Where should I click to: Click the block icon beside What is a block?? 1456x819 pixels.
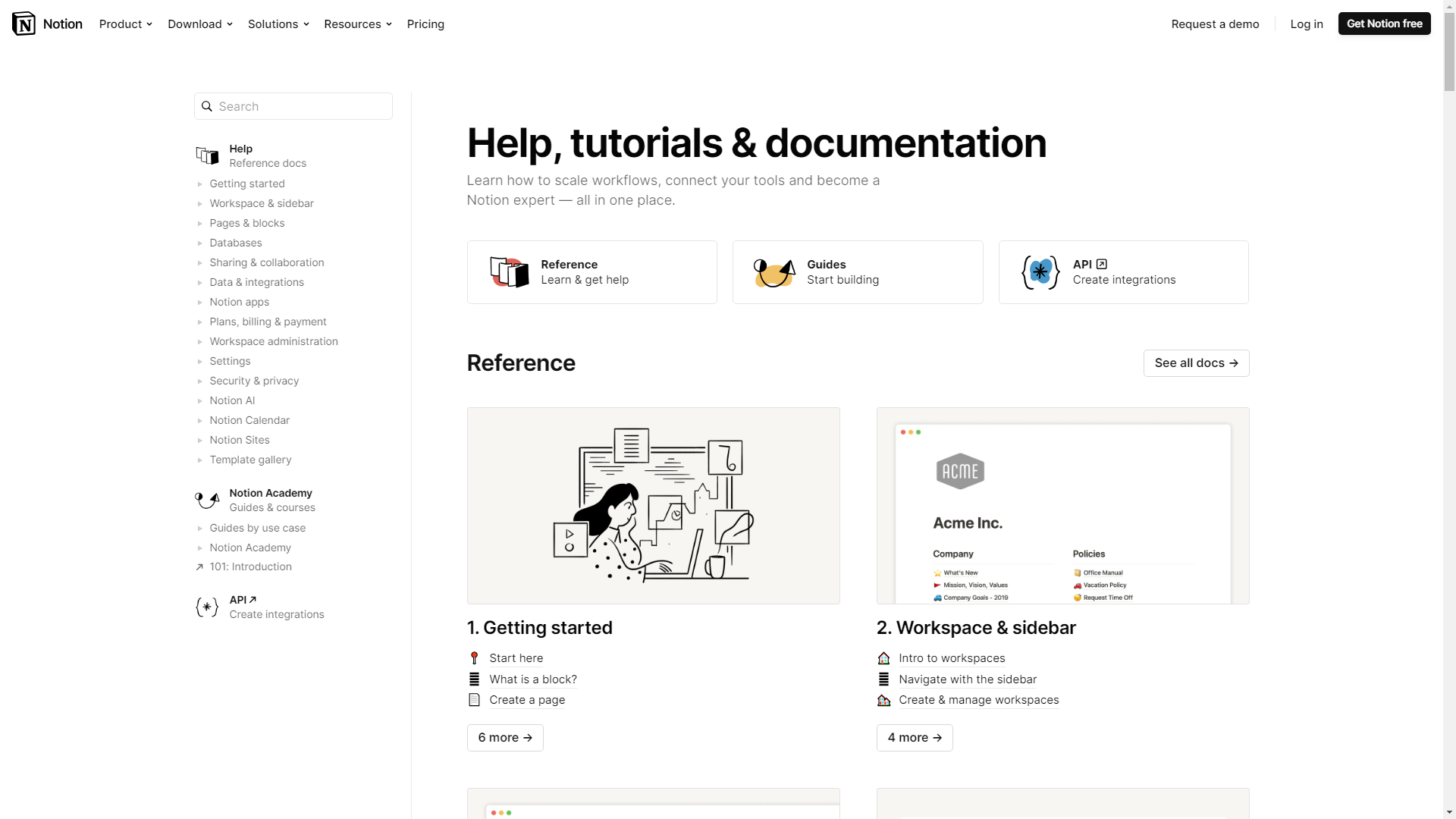point(475,679)
